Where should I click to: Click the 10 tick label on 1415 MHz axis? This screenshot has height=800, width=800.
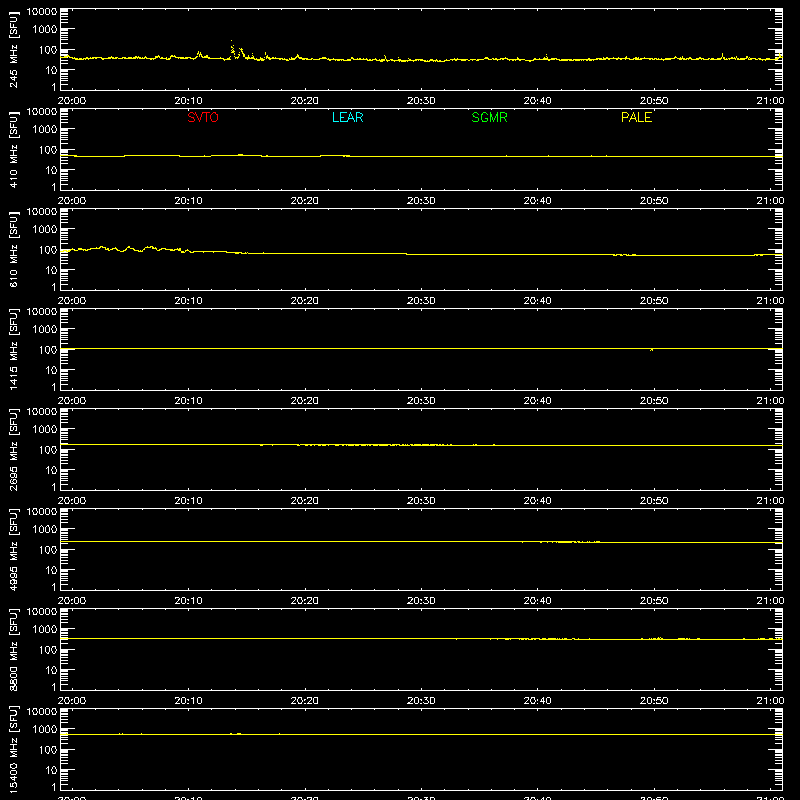click(x=51, y=370)
